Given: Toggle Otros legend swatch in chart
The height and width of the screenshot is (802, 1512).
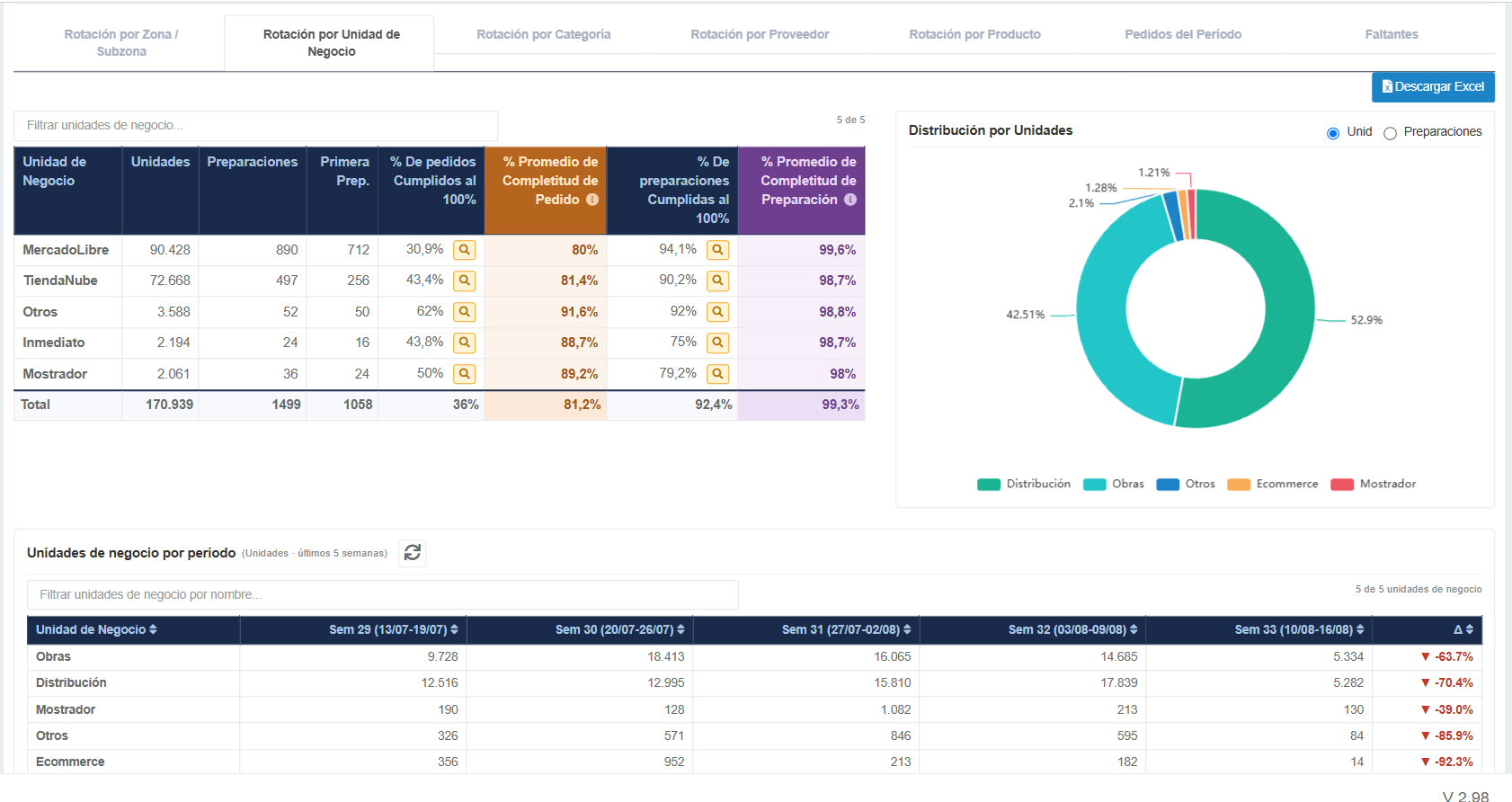Looking at the screenshot, I should point(1168,485).
